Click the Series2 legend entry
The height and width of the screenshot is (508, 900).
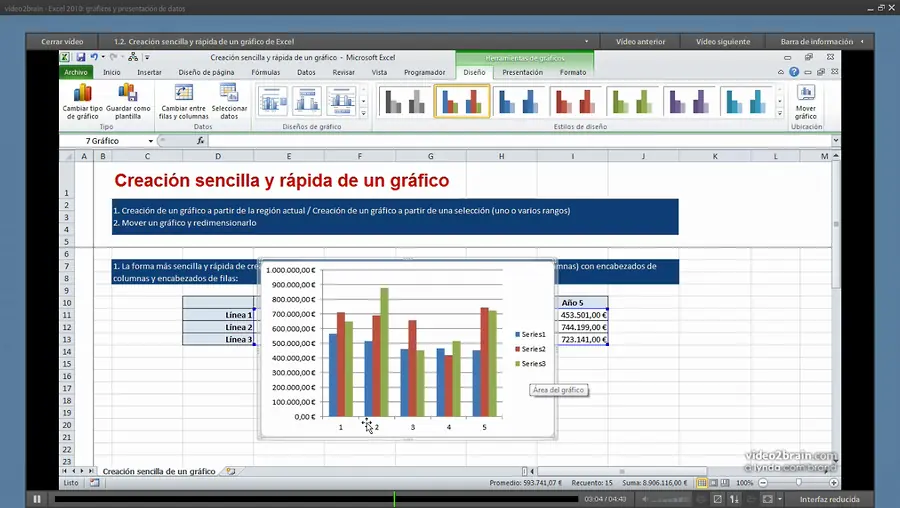[x=530, y=349]
